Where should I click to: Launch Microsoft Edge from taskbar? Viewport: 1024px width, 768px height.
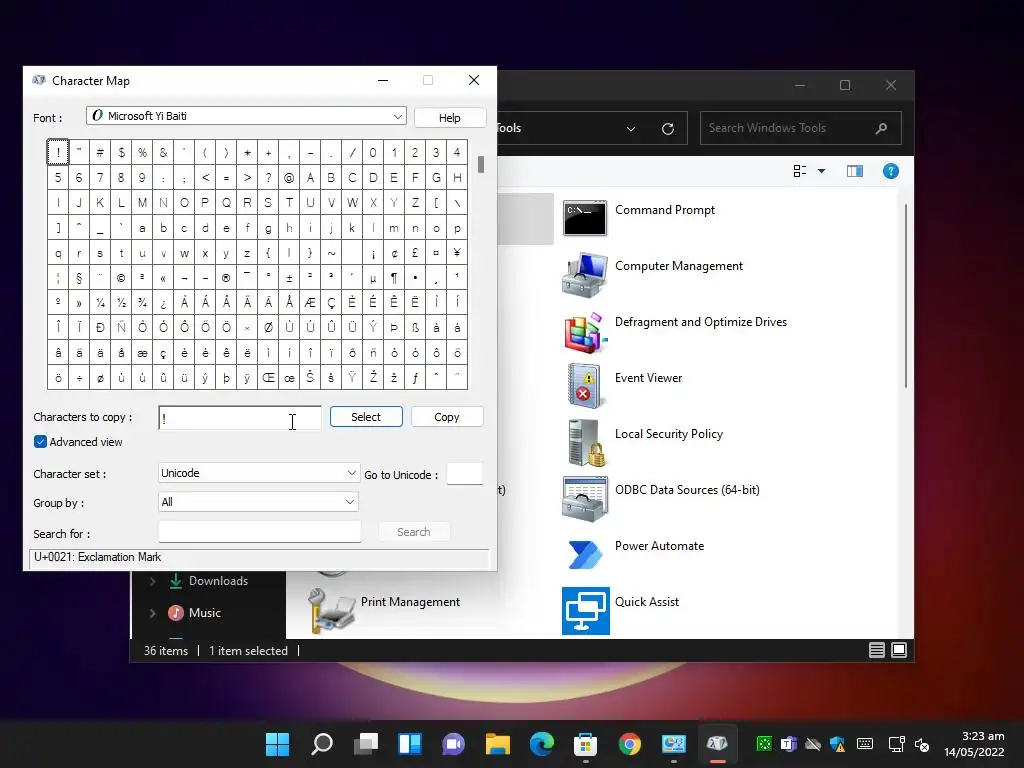click(541, 744)
